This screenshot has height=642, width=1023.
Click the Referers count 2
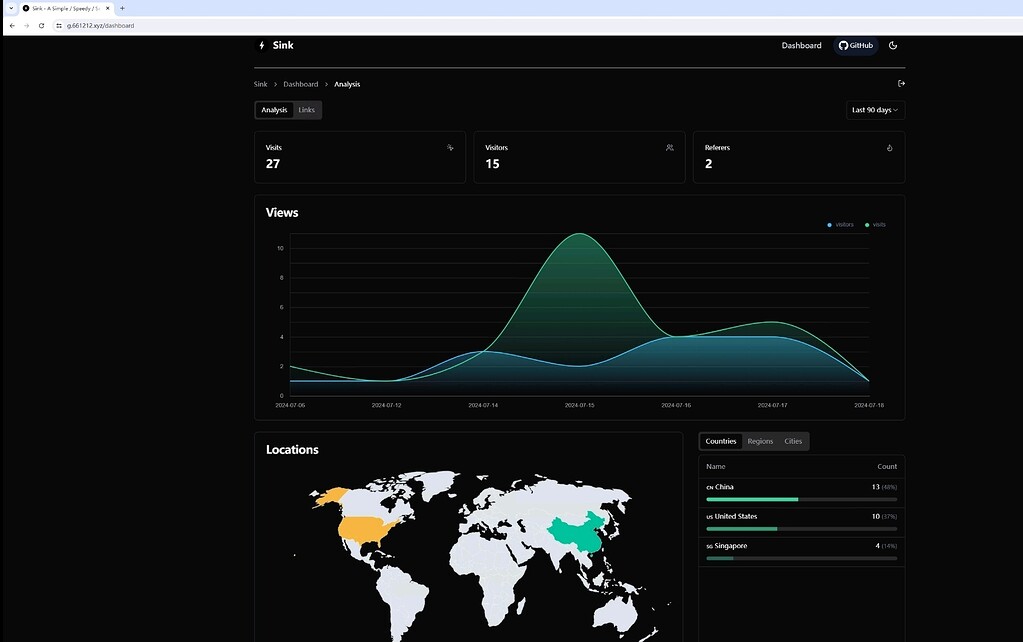(x=709, y=164)
